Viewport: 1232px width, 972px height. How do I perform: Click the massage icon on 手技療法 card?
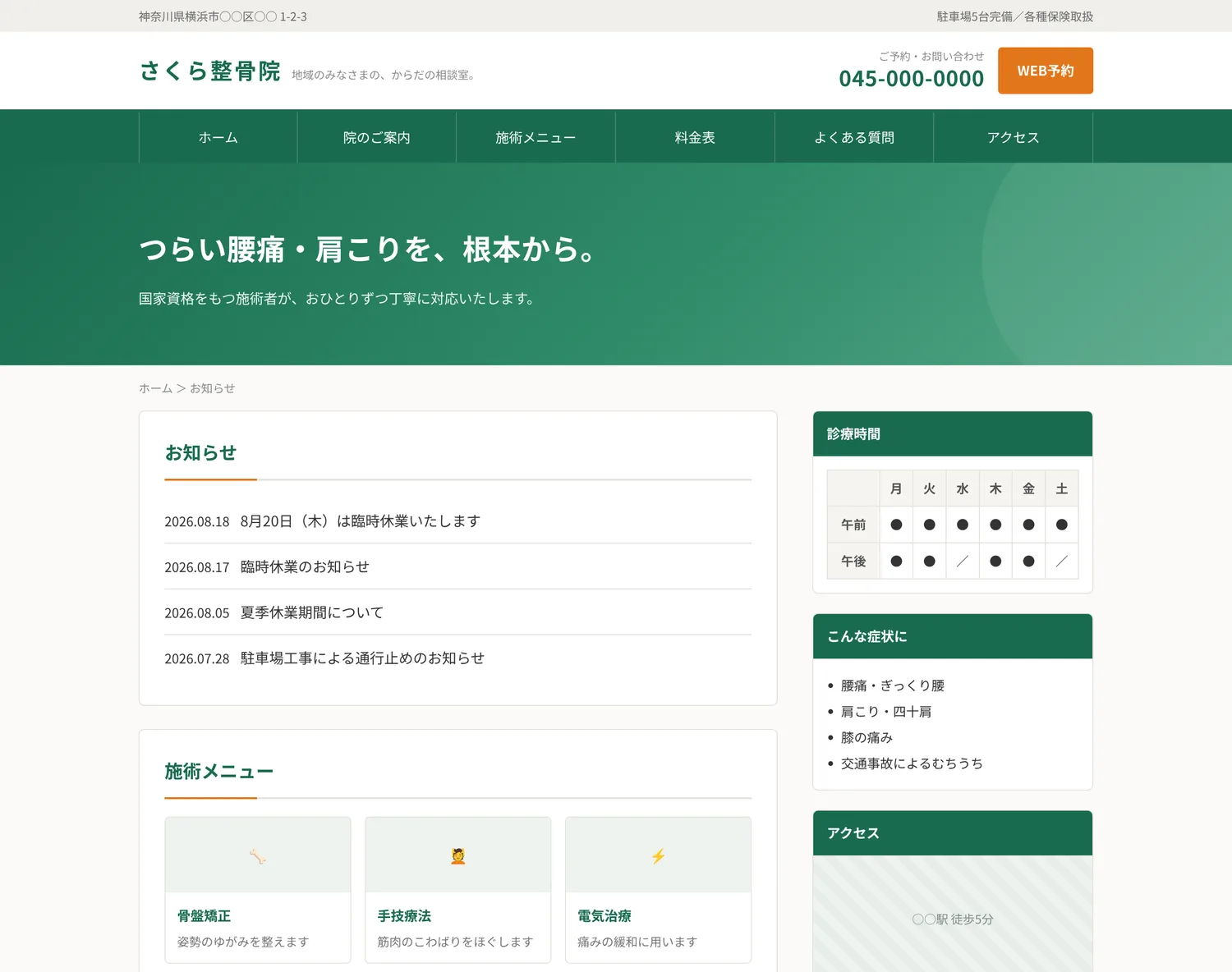pos(458,856)
